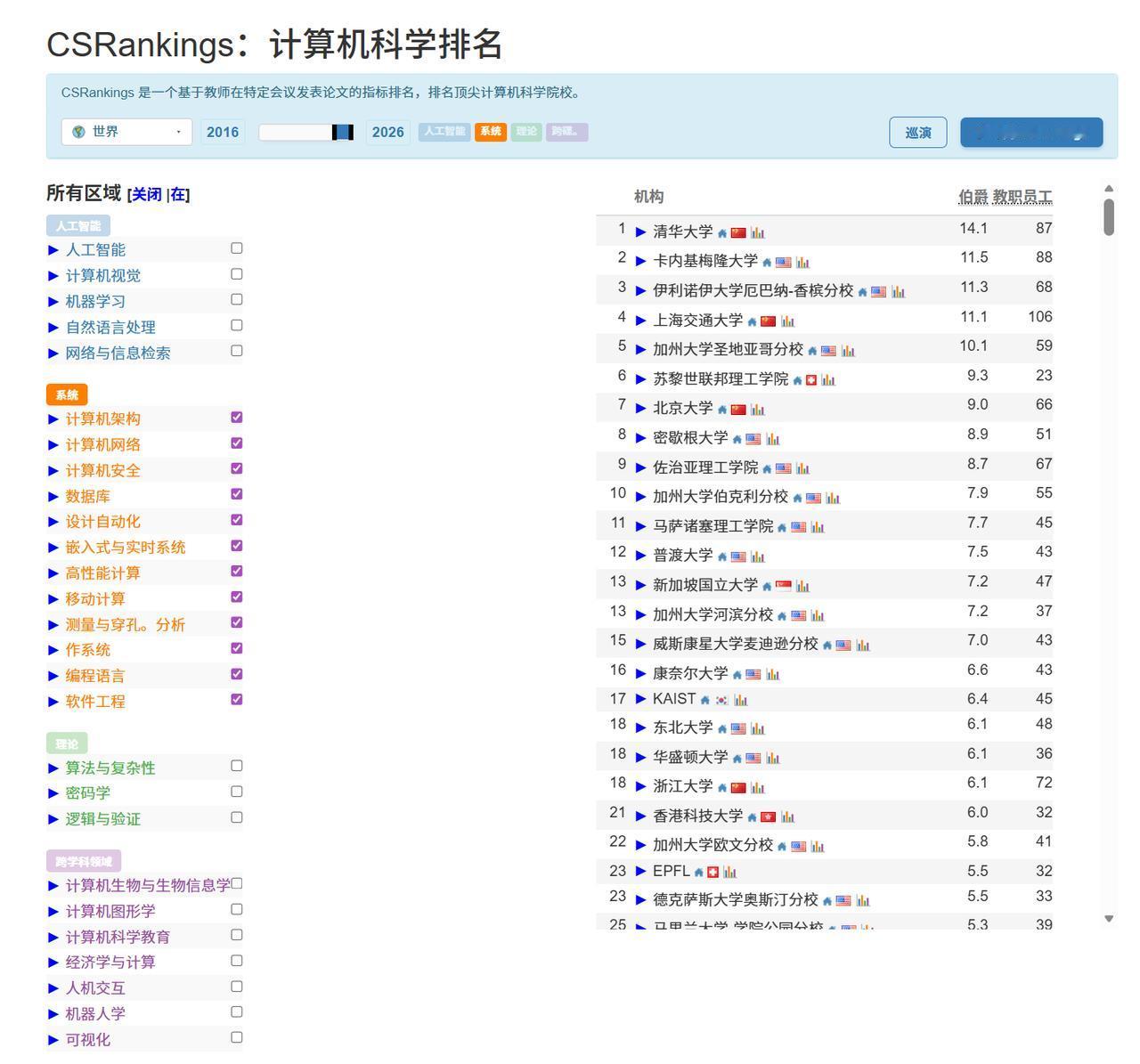
Task: Show the bar chart icon for 清华大学
Action: [x=758, y=232]
